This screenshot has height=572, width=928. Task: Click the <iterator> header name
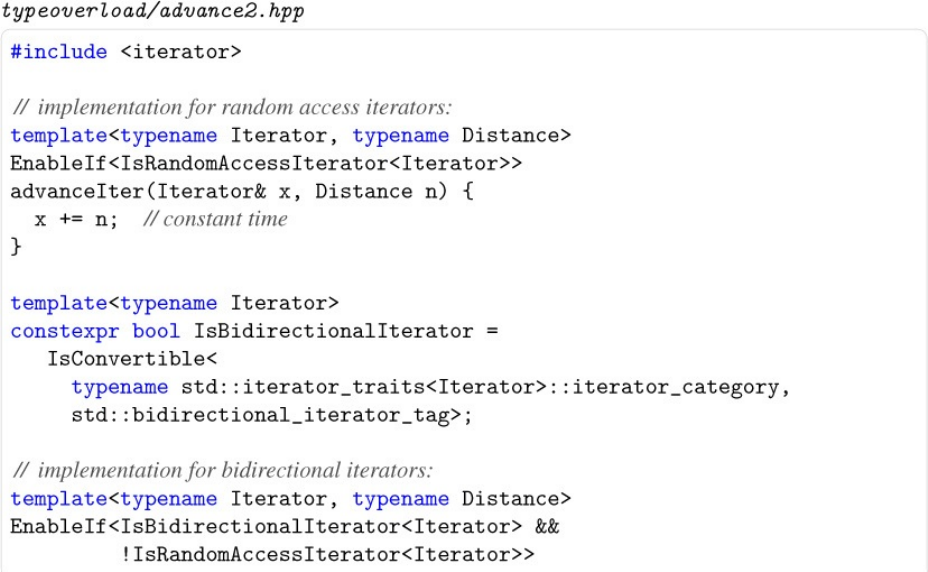pos(180,52)
